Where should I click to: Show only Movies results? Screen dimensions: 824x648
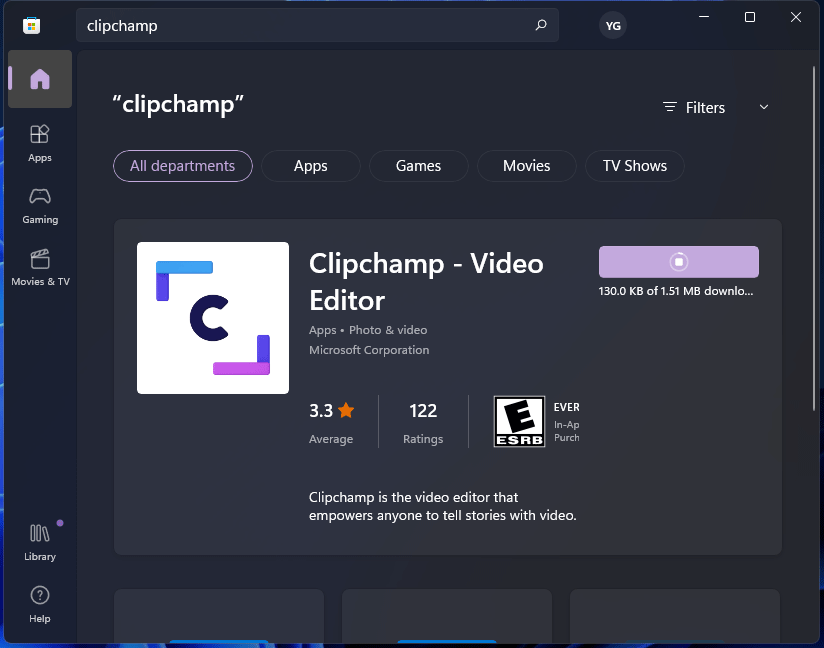point(526,166)
